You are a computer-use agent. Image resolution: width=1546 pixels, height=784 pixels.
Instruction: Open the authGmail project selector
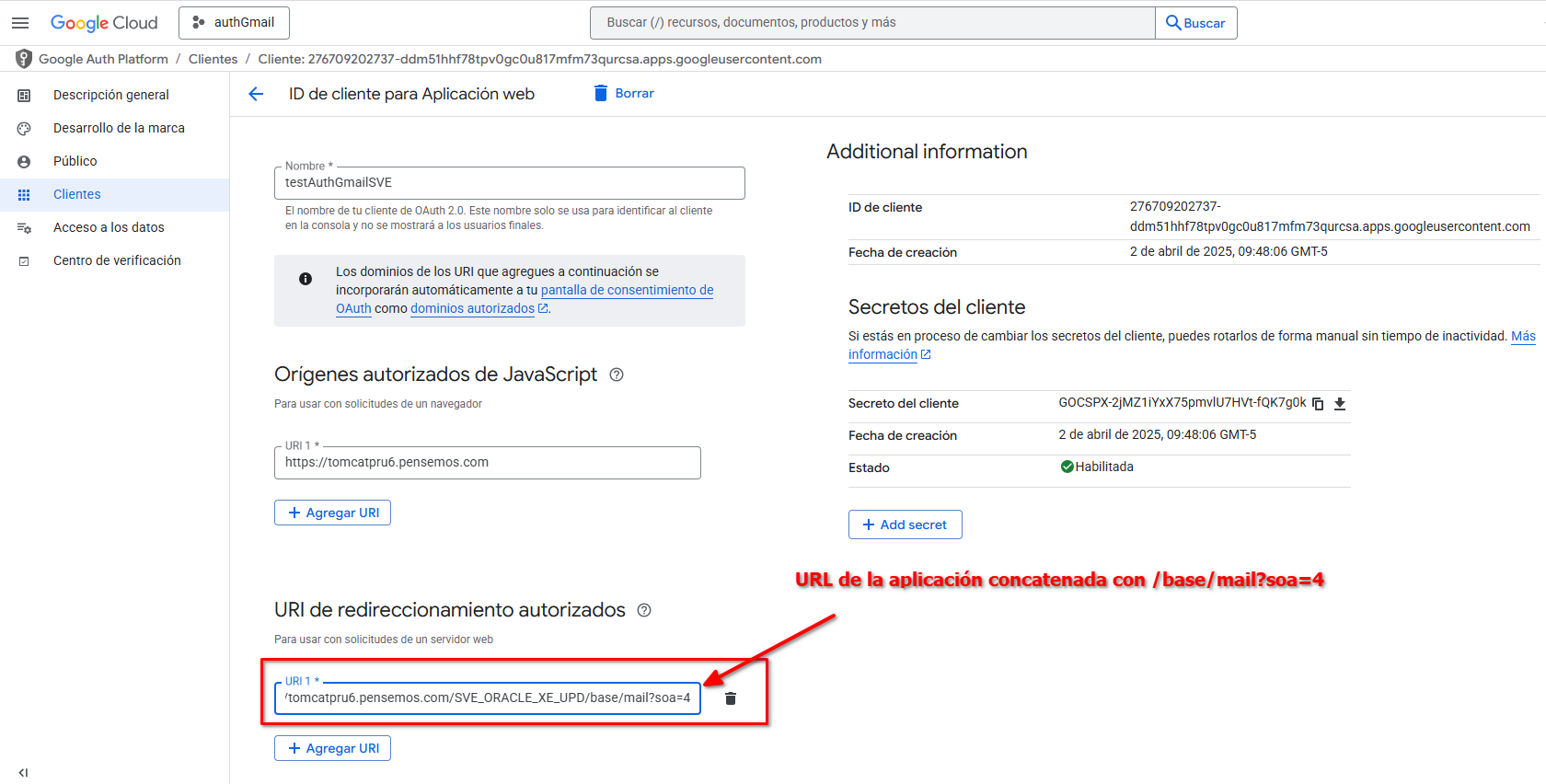(x=234, y=23)
